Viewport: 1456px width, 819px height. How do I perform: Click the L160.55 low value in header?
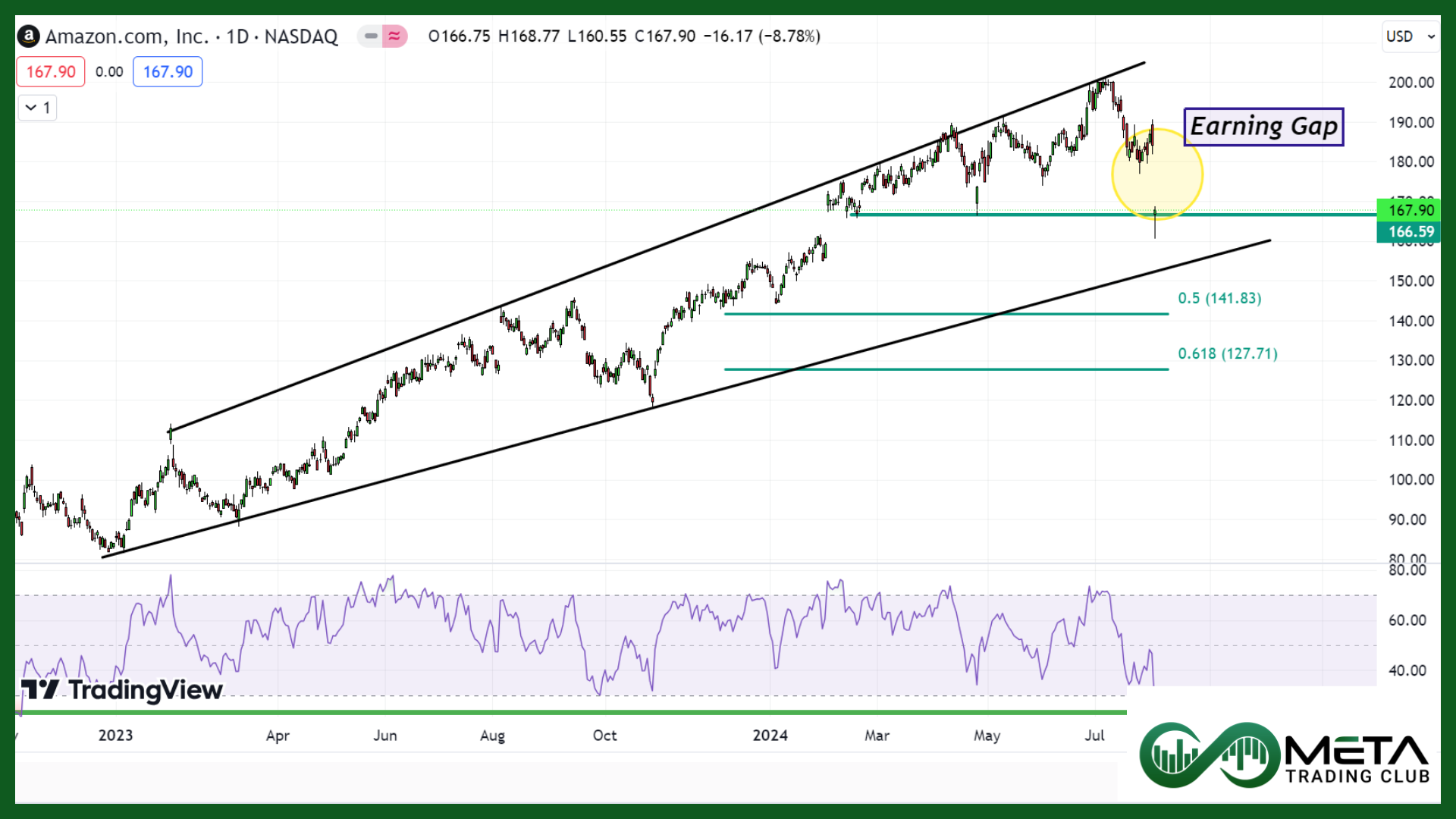coord(597,36)
